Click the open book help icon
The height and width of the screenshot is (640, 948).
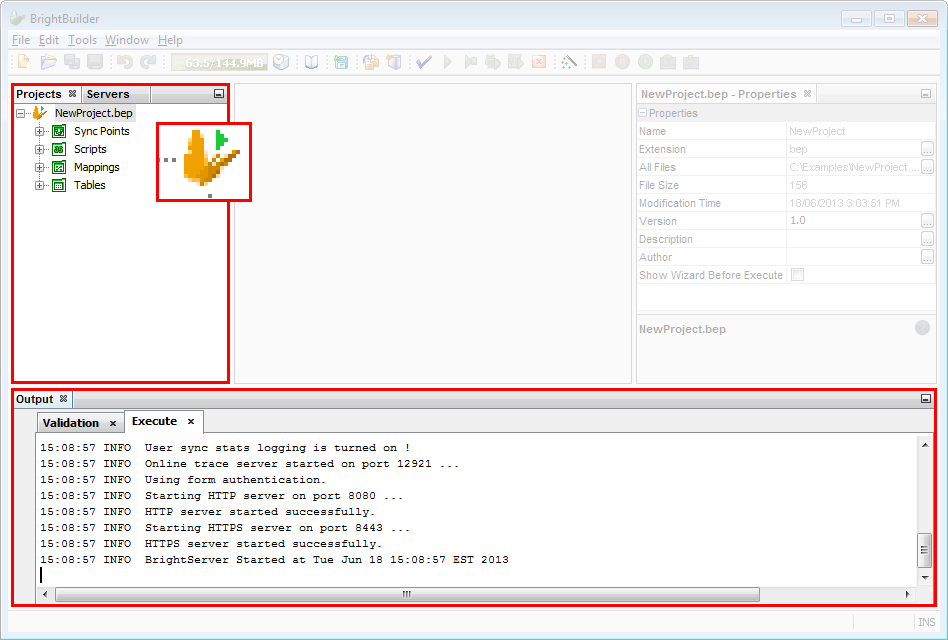pyautogui.click(x=312, y=62)
